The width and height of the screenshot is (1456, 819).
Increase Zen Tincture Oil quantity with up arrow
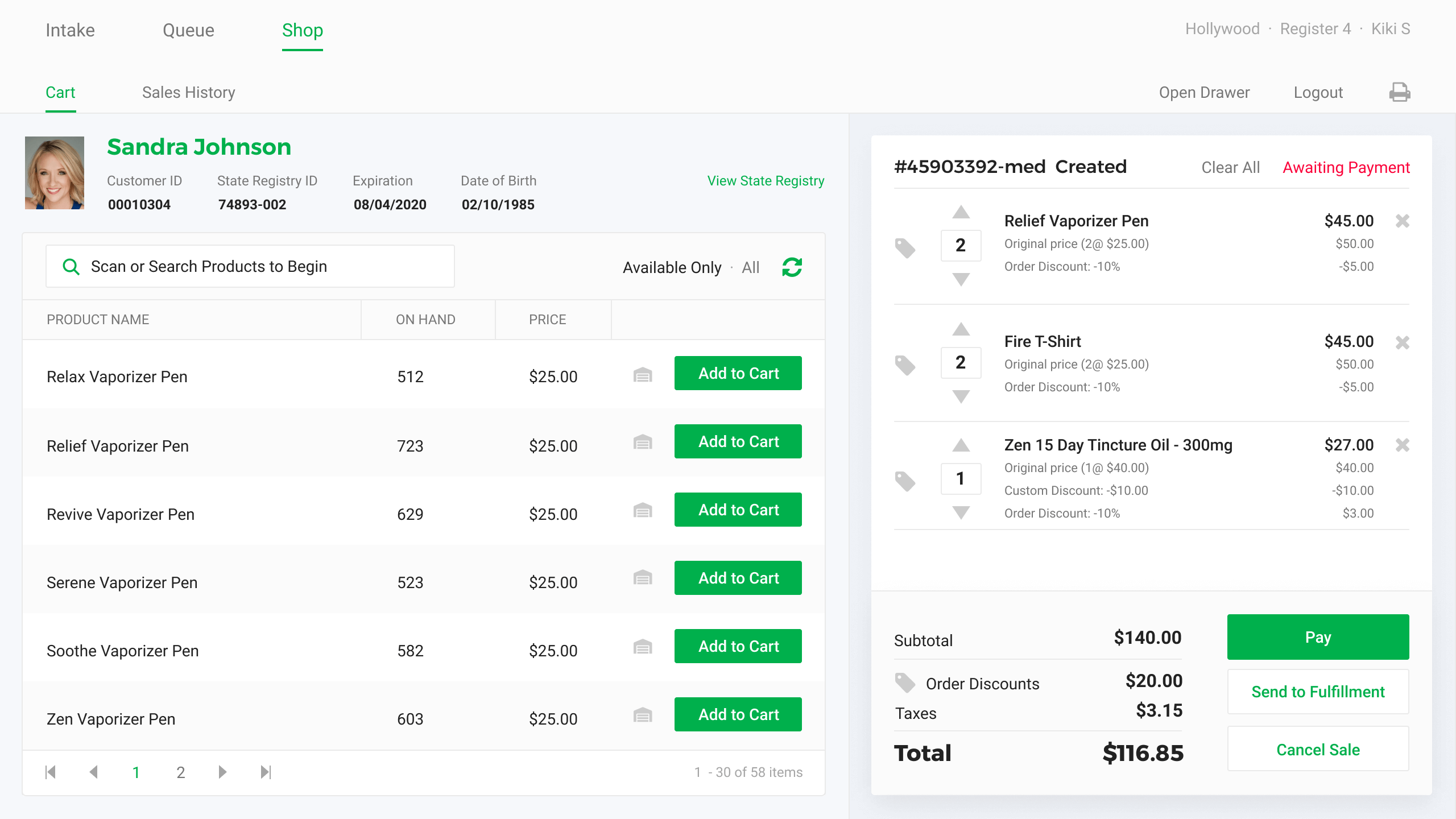(961, 445)
